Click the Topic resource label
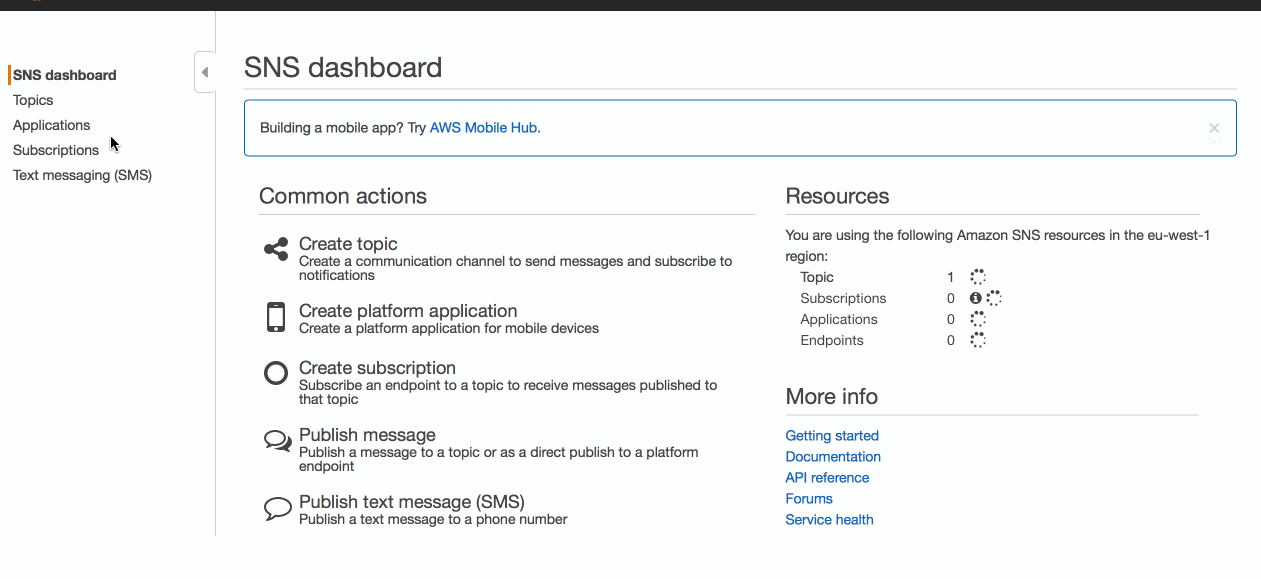This screenshot has height=579, width=1261. pos(817,277)
